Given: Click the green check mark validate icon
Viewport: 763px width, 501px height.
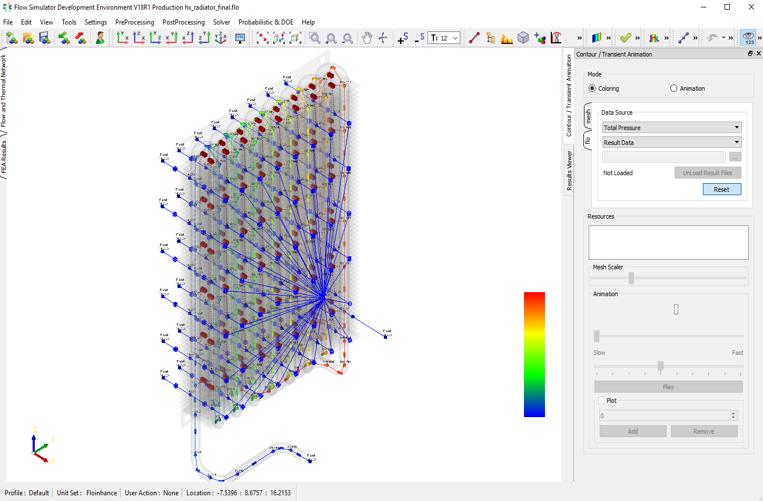Looking at the screenshot, I should pyautogui.click(x=625, y=38).
